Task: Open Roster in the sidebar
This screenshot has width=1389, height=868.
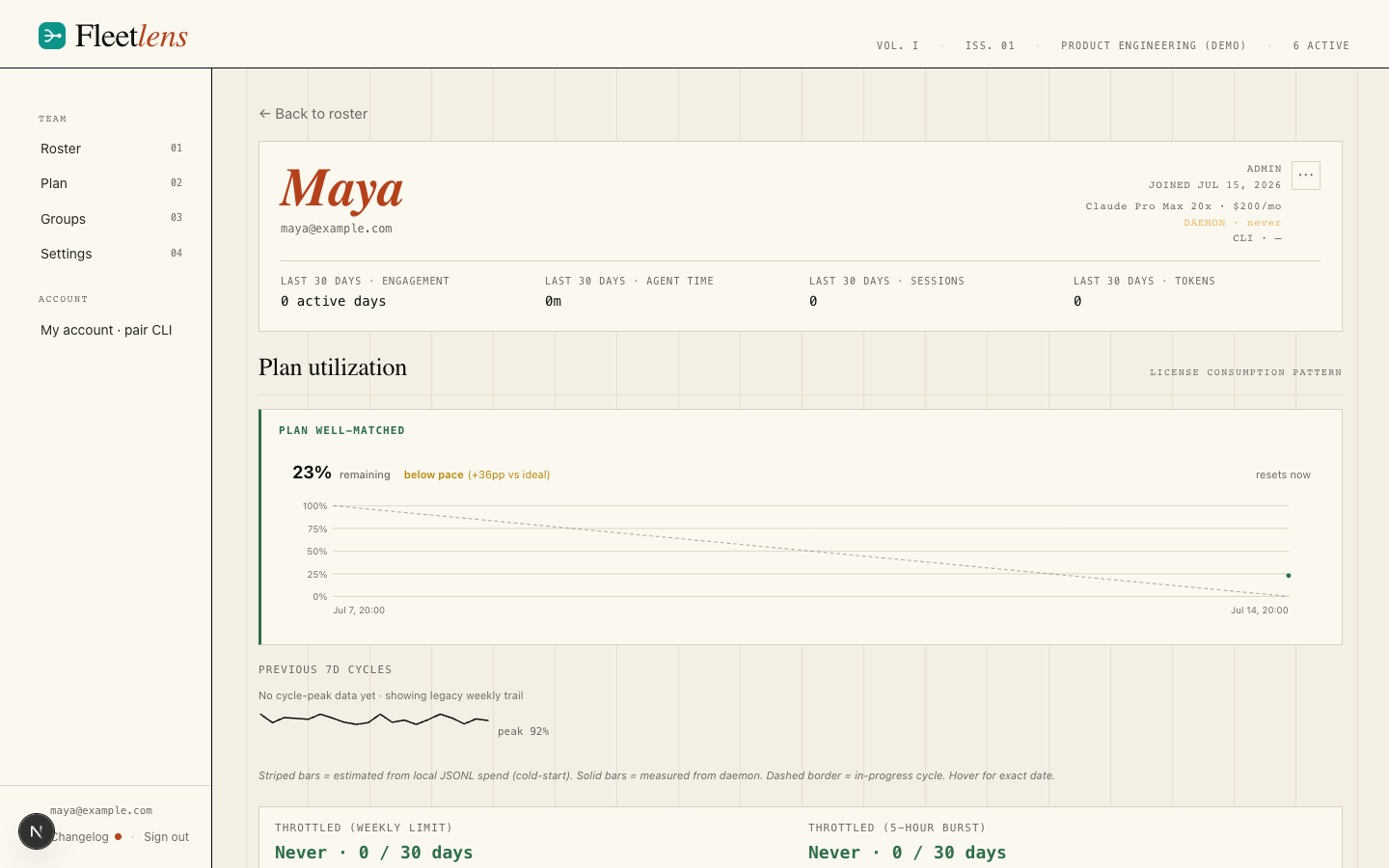Action: tap(111, 149)
